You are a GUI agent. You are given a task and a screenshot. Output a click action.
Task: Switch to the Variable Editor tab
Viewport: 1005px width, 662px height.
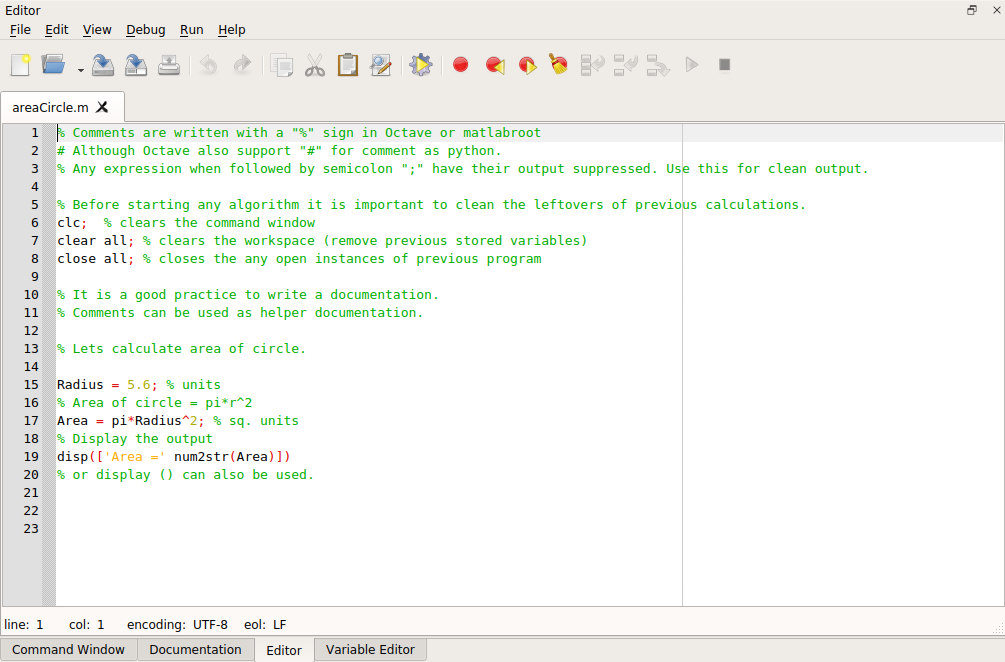tap(369, 649)
